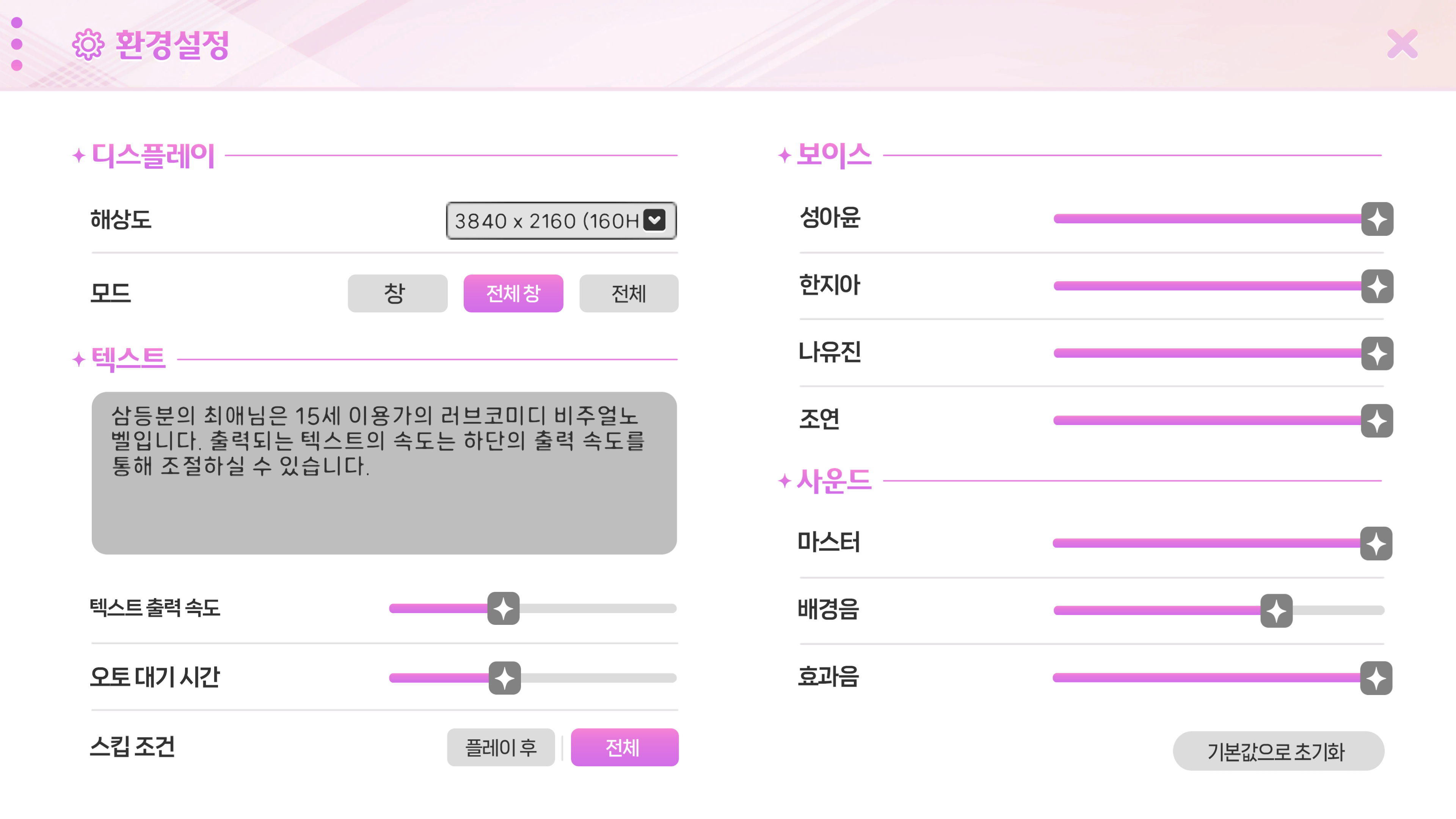Click the 효과음 slider star handle
The width and height of the screenshot is (1456, 819).
(1376, 678)
